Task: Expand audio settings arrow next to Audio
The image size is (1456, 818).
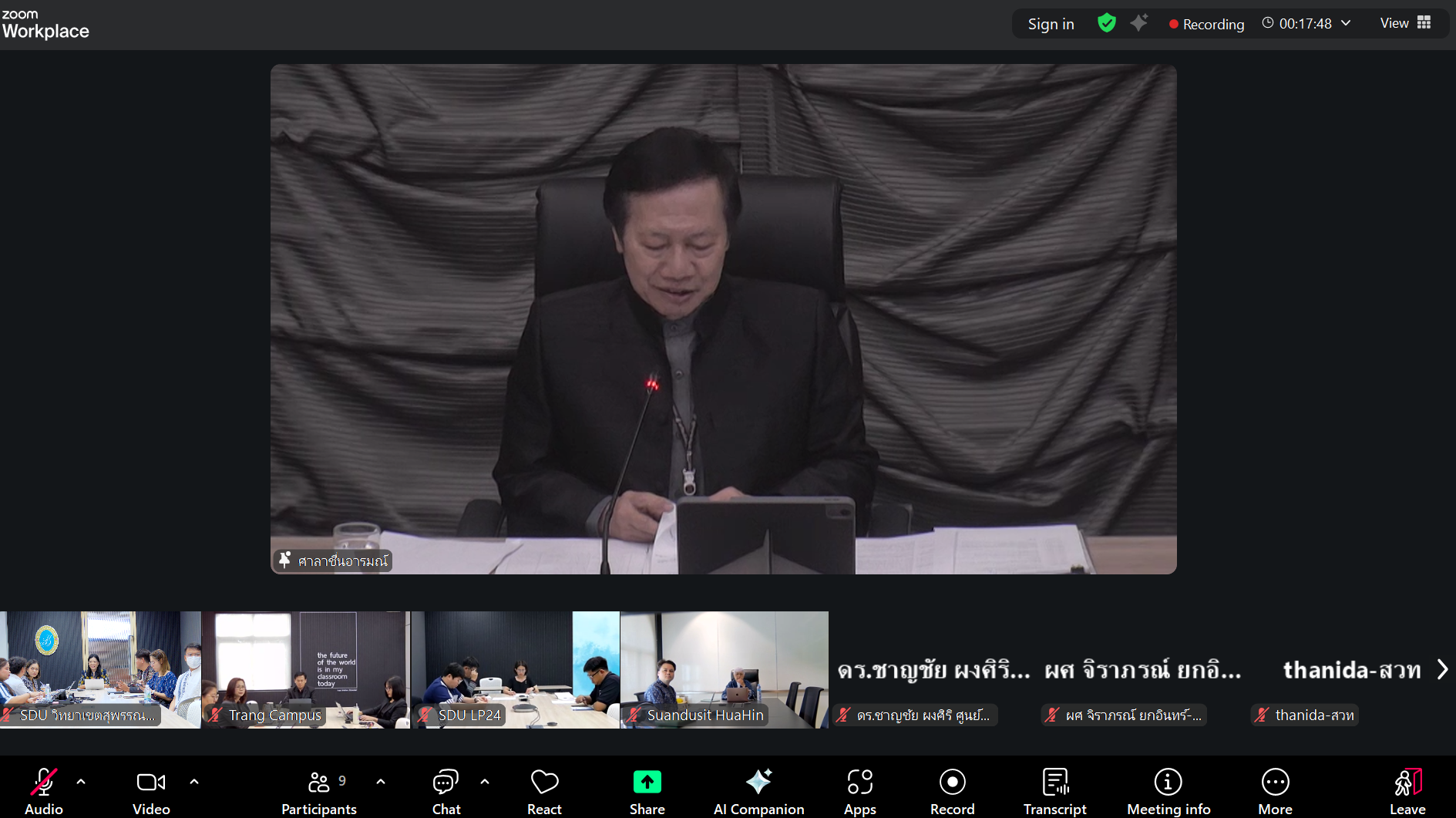Action: click(x=81, y=782)
